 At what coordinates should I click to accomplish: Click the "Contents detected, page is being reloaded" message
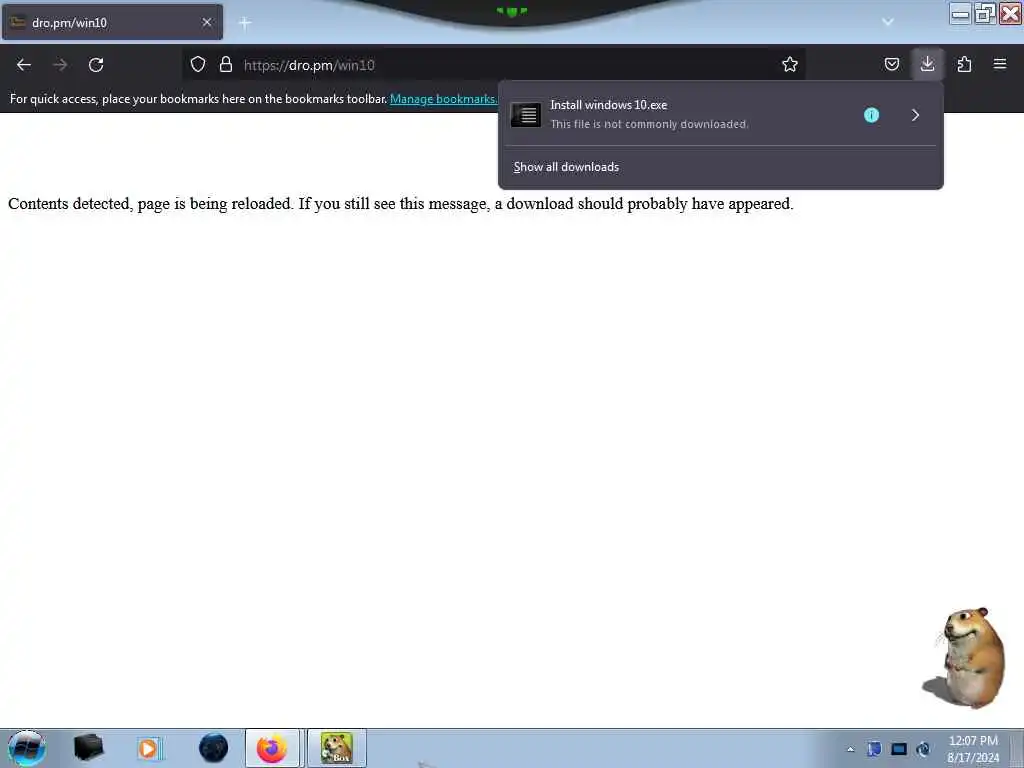click(400, 204)
